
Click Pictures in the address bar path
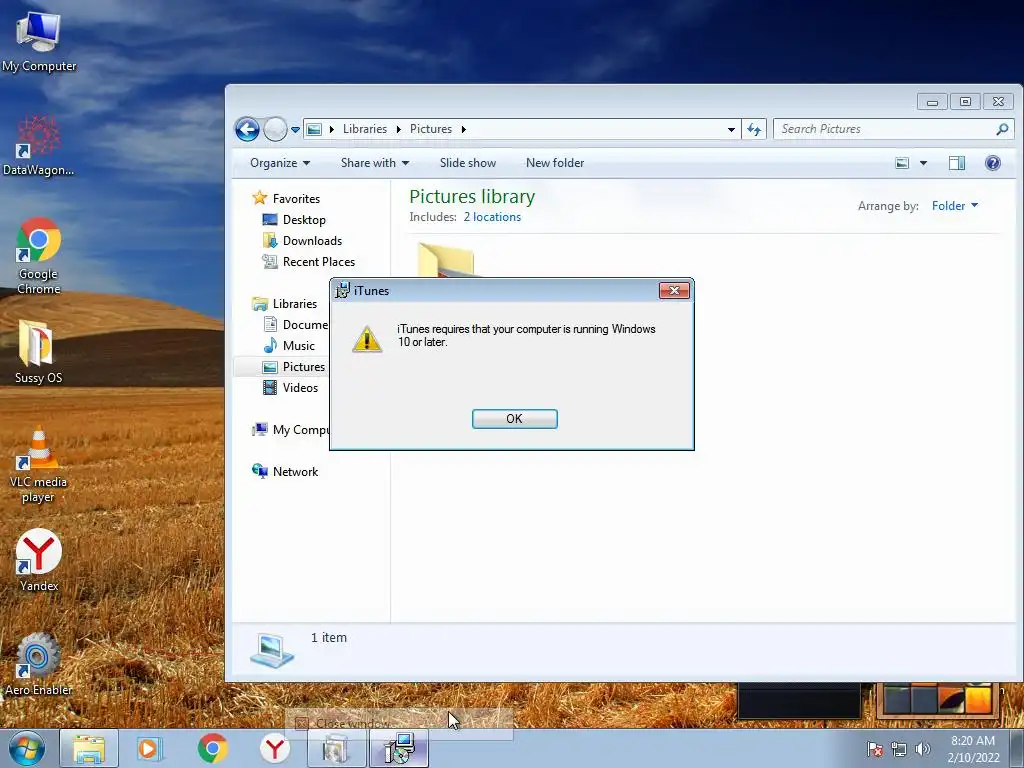pos(431,129)
